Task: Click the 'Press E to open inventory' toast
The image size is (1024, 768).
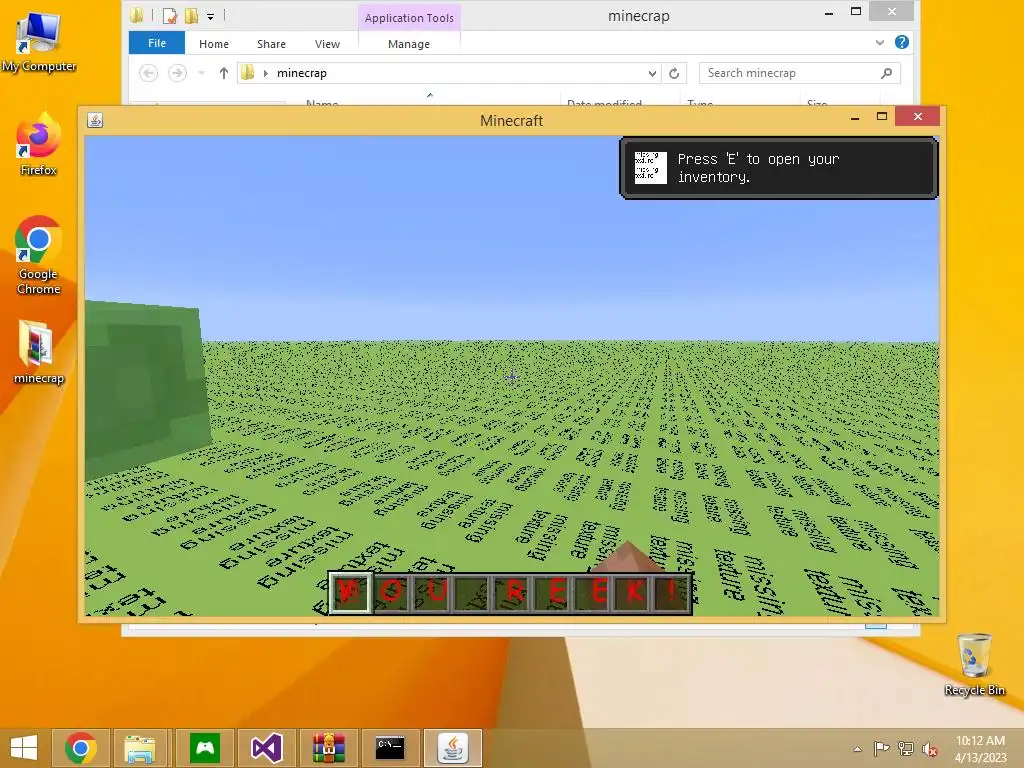Action: [x=778, y=168]
